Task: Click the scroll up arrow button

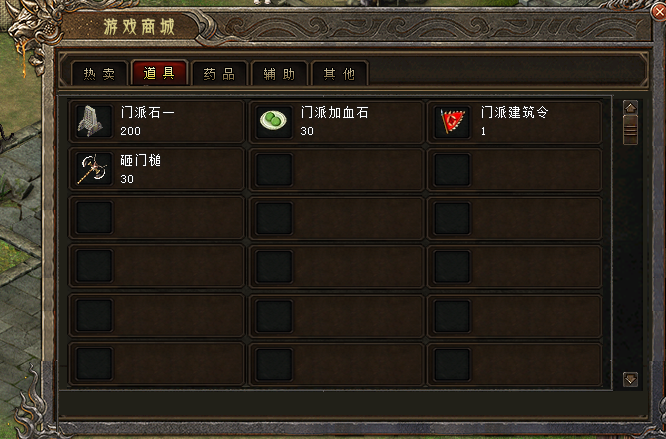Action: pos(630,108)
